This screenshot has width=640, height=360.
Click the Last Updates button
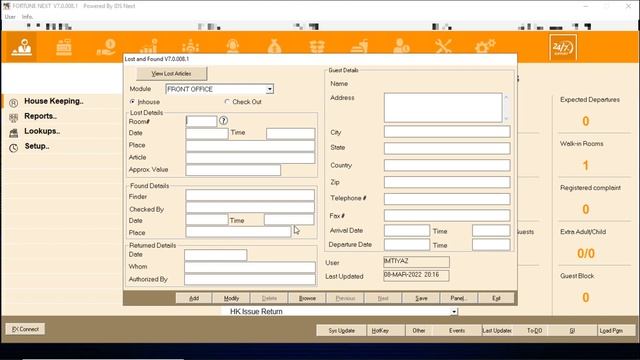click(497, 331)
